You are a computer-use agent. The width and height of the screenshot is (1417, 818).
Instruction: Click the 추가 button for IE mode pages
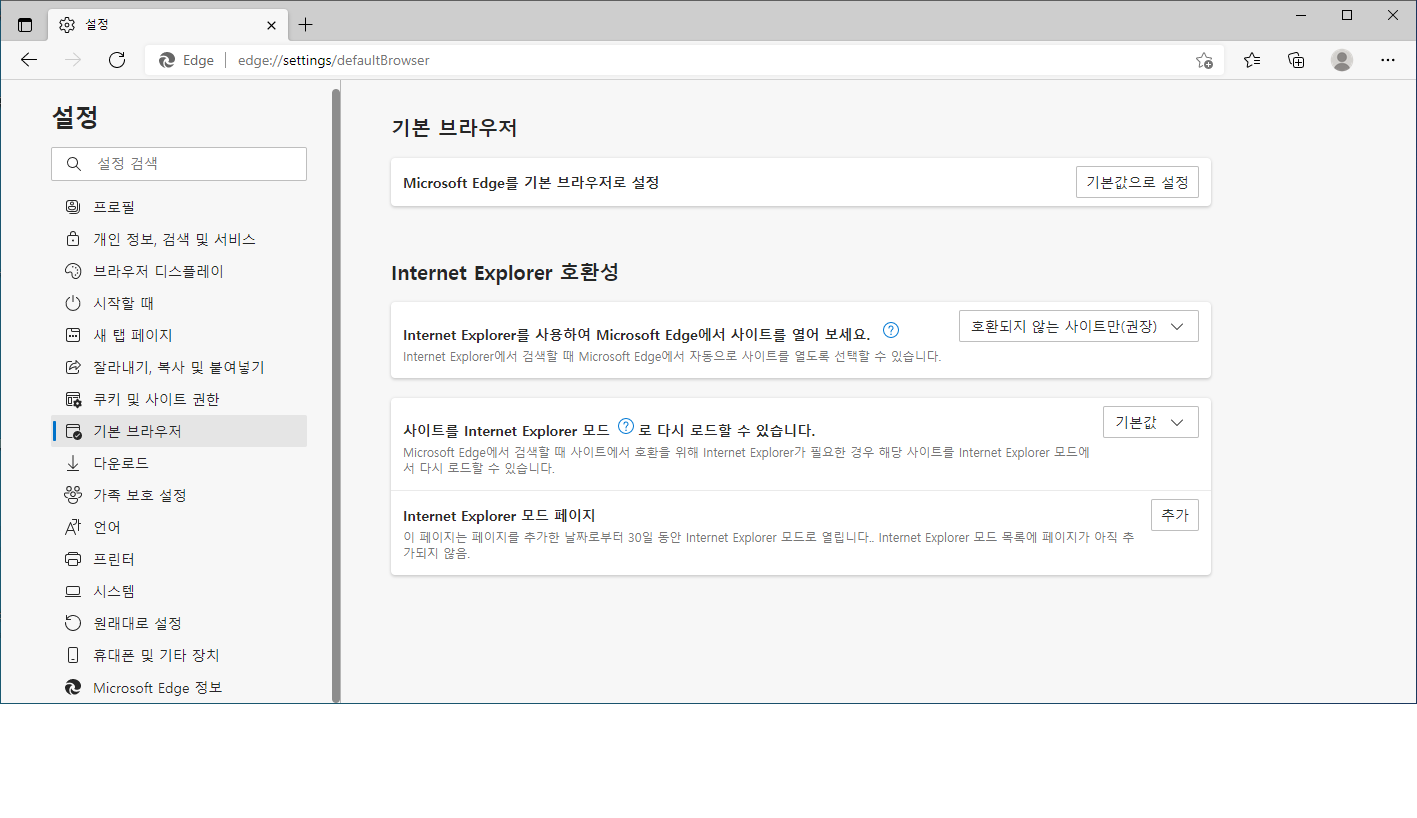1175,515
